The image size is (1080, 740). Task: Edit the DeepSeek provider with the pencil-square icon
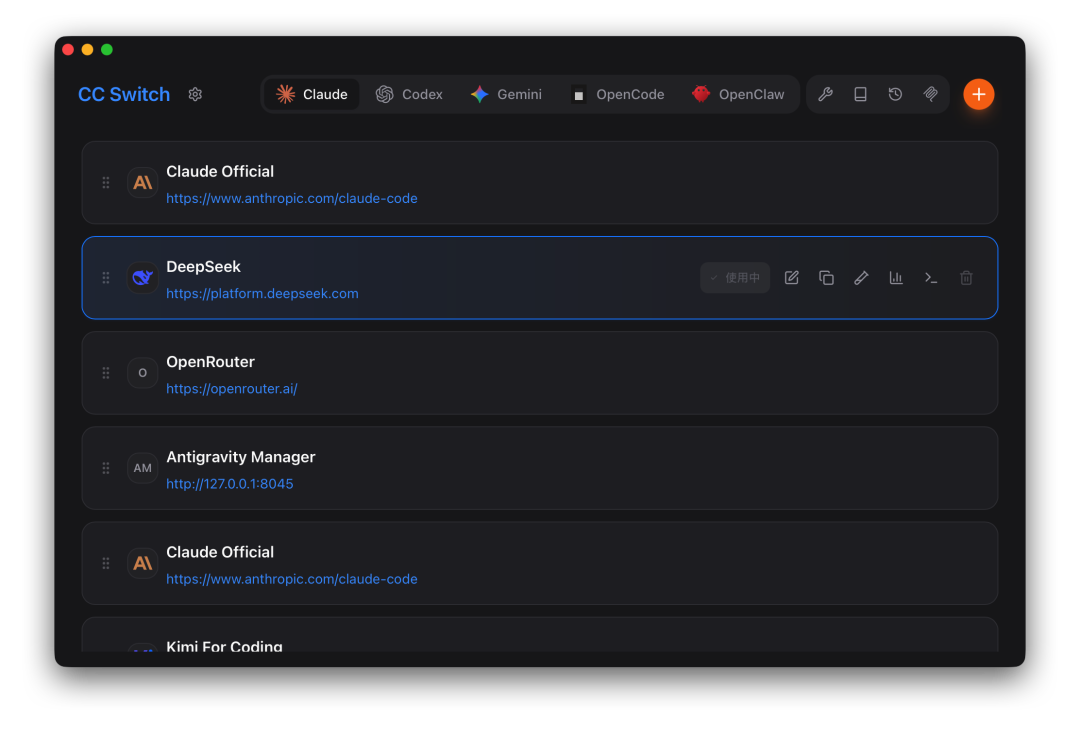[791, 278]
